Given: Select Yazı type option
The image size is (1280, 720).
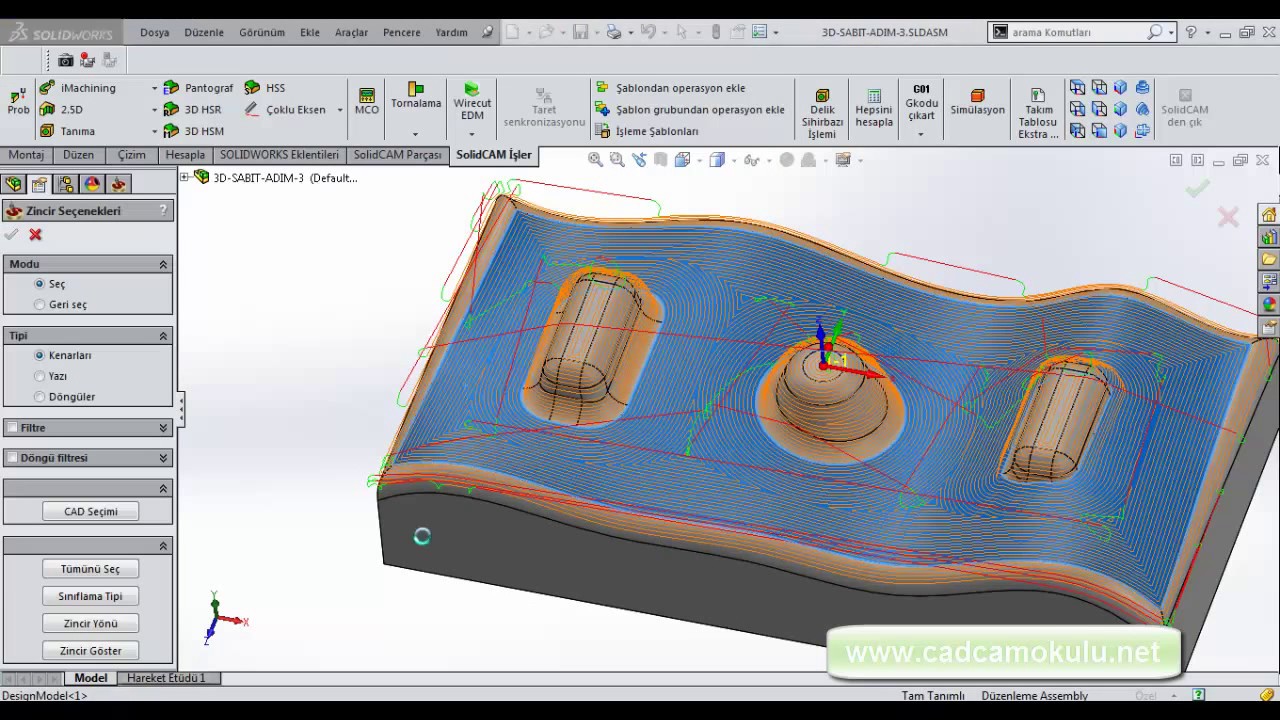Looking at the screenshot, I should tap(40, 376).
